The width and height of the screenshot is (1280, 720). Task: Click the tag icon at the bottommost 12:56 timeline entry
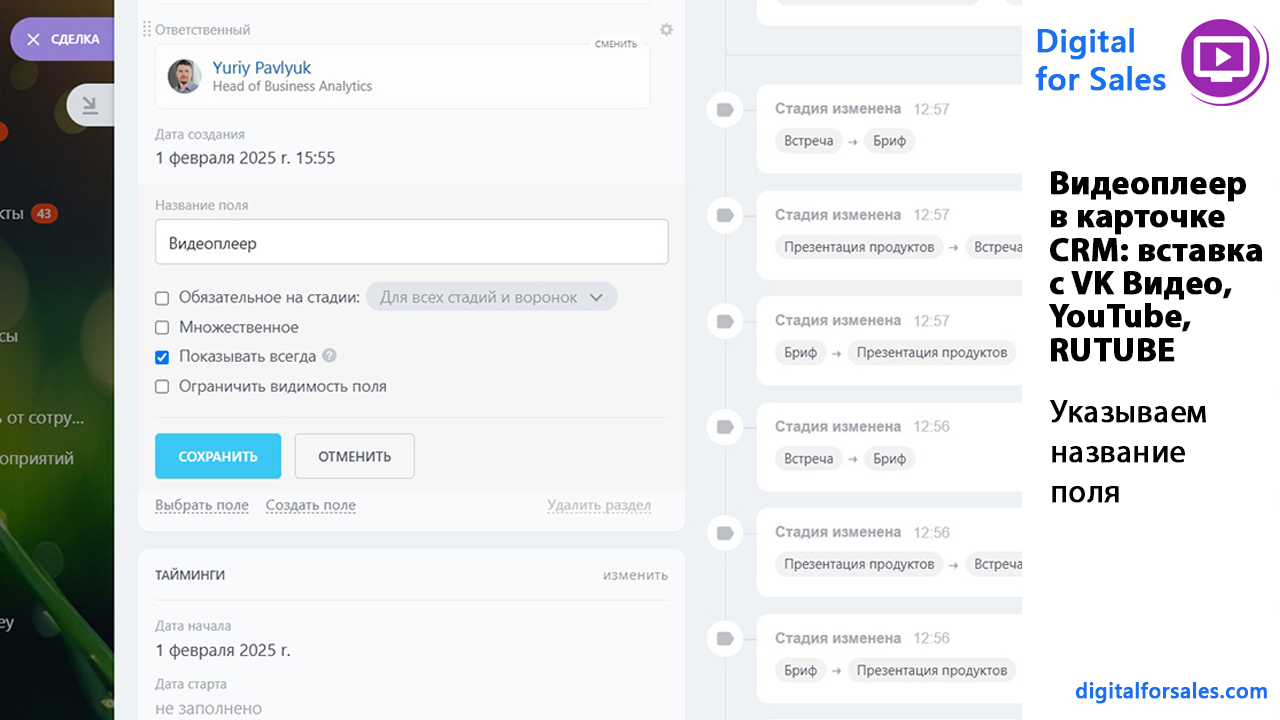point(725,639)
